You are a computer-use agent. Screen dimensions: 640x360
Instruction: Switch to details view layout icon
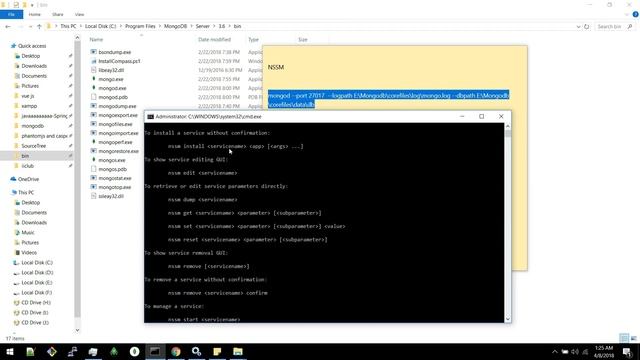624,338
